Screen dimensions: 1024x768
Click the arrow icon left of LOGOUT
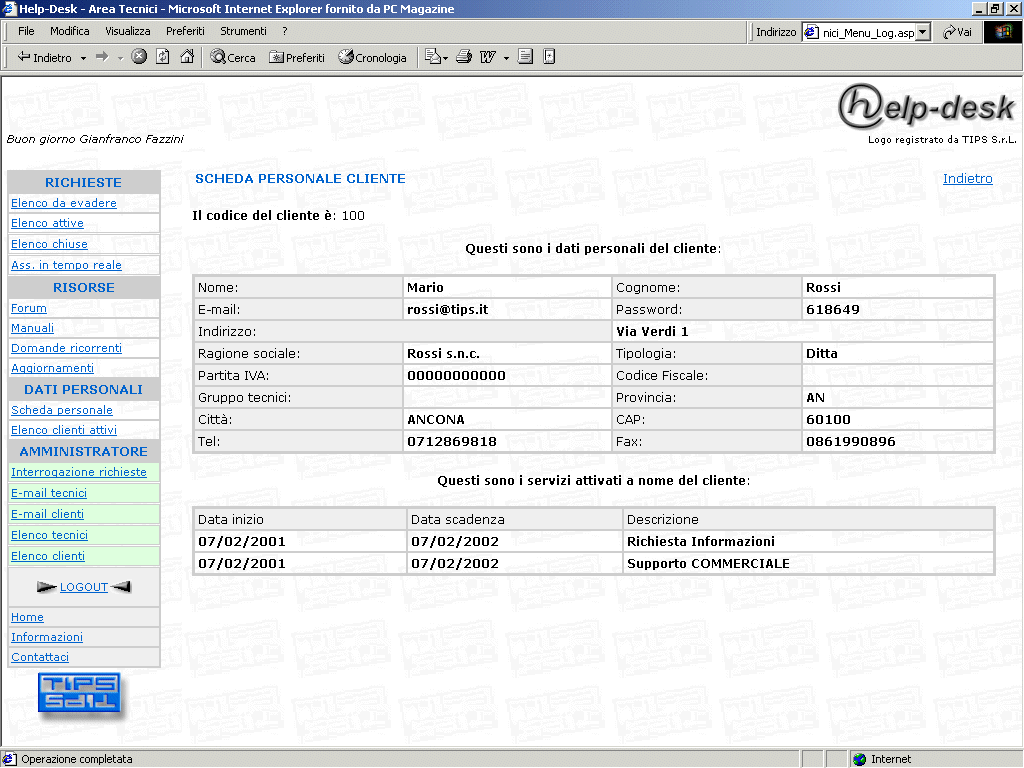(46, 587)
